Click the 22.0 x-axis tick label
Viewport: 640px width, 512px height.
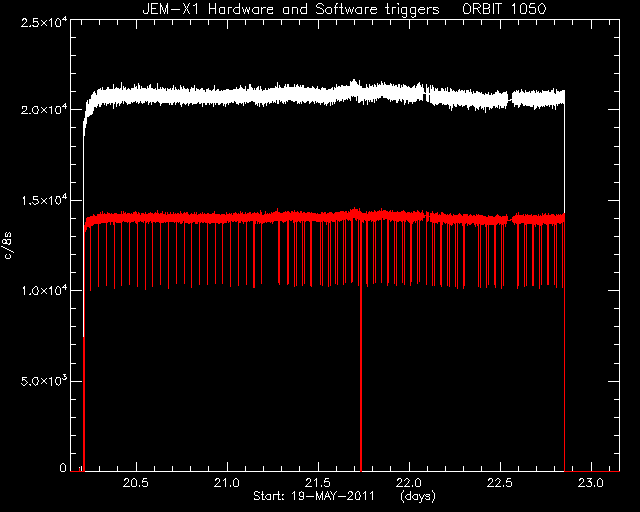pyautogui.click(x=409, y=483)
